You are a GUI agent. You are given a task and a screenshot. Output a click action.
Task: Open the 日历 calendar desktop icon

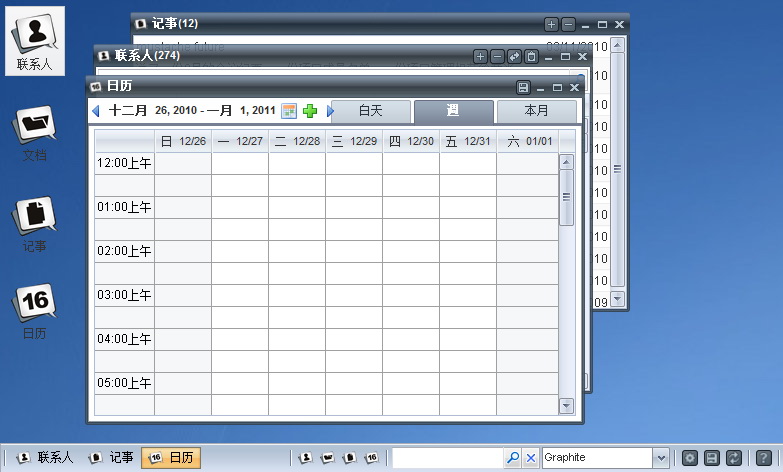(x=34, y=309)
